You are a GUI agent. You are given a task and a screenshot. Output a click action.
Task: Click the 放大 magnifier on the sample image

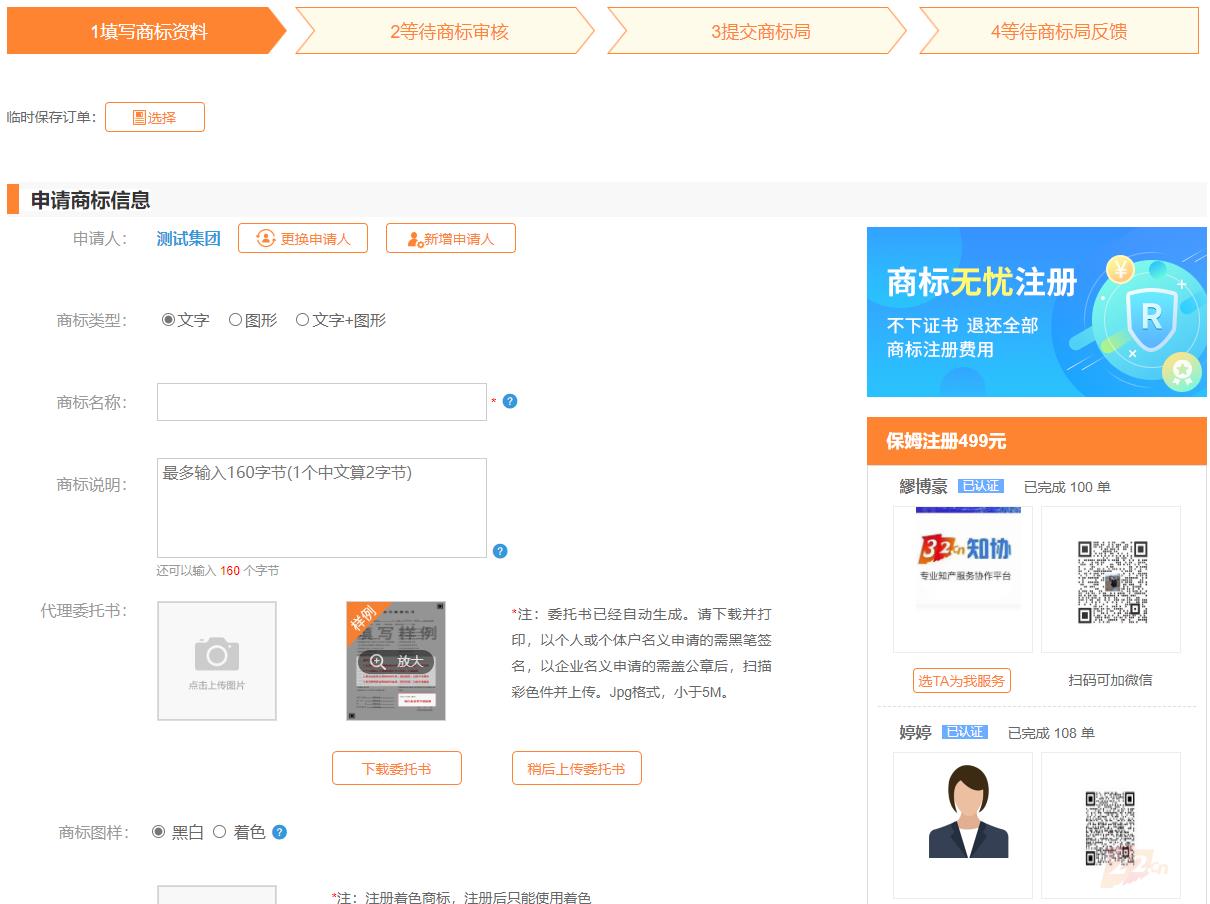(396, 661)
